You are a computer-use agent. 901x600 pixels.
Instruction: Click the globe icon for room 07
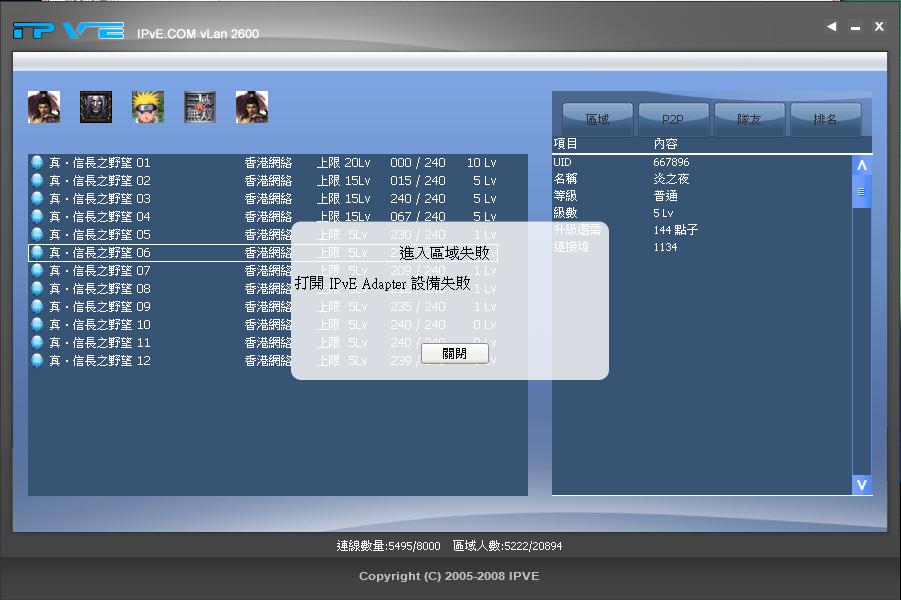(x=37, y=270)
